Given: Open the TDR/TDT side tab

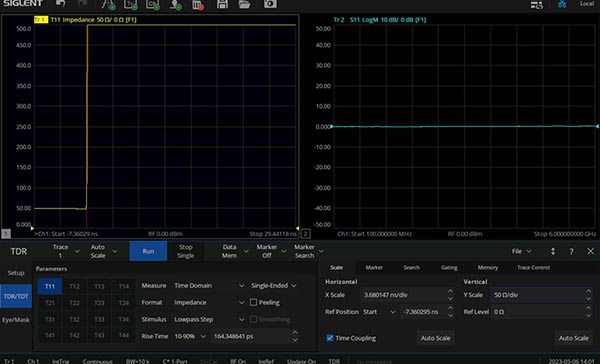Looking at the screenshot, I should coord(16,296).
